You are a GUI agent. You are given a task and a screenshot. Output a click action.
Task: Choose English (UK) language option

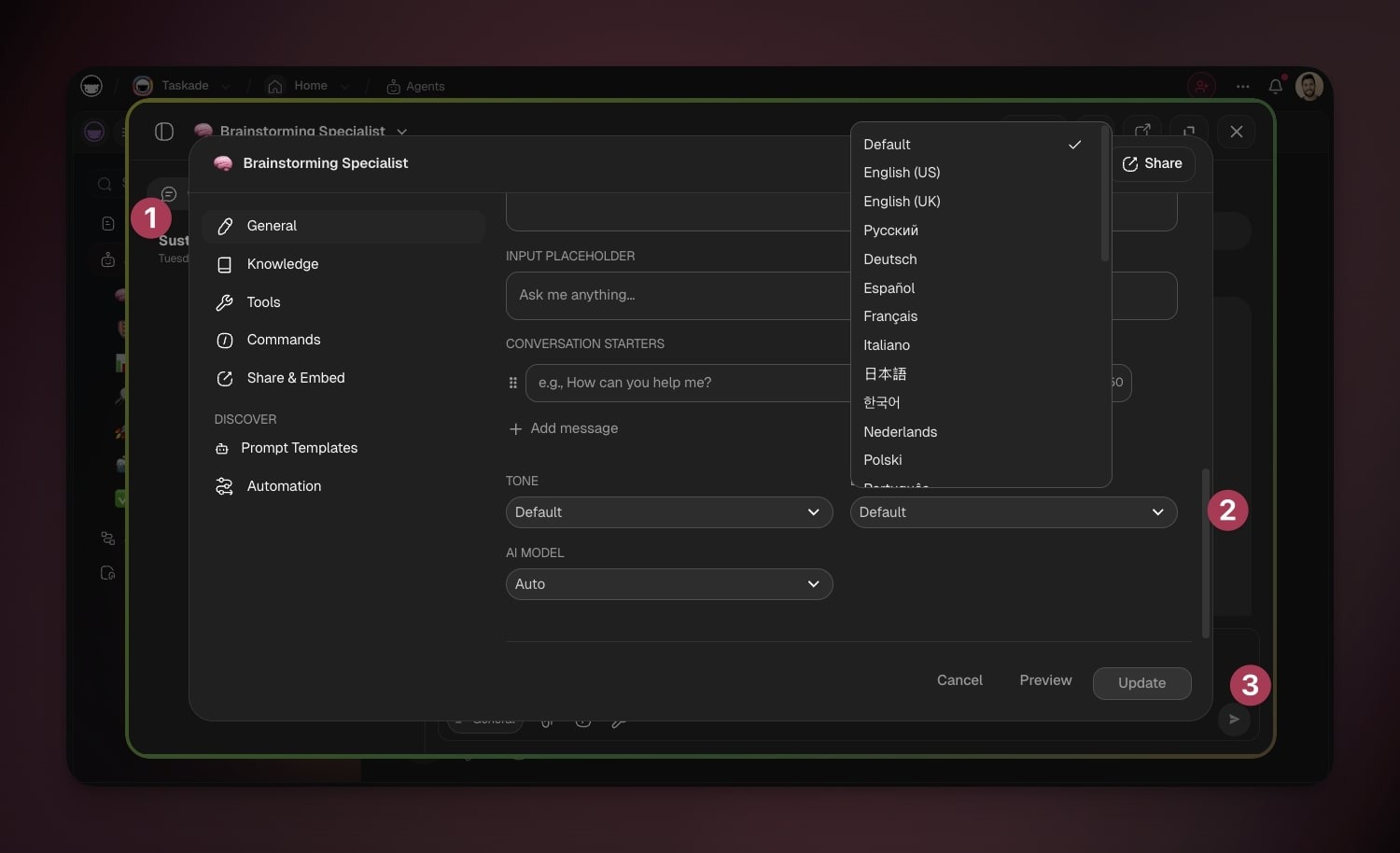(x=902, y=202)
